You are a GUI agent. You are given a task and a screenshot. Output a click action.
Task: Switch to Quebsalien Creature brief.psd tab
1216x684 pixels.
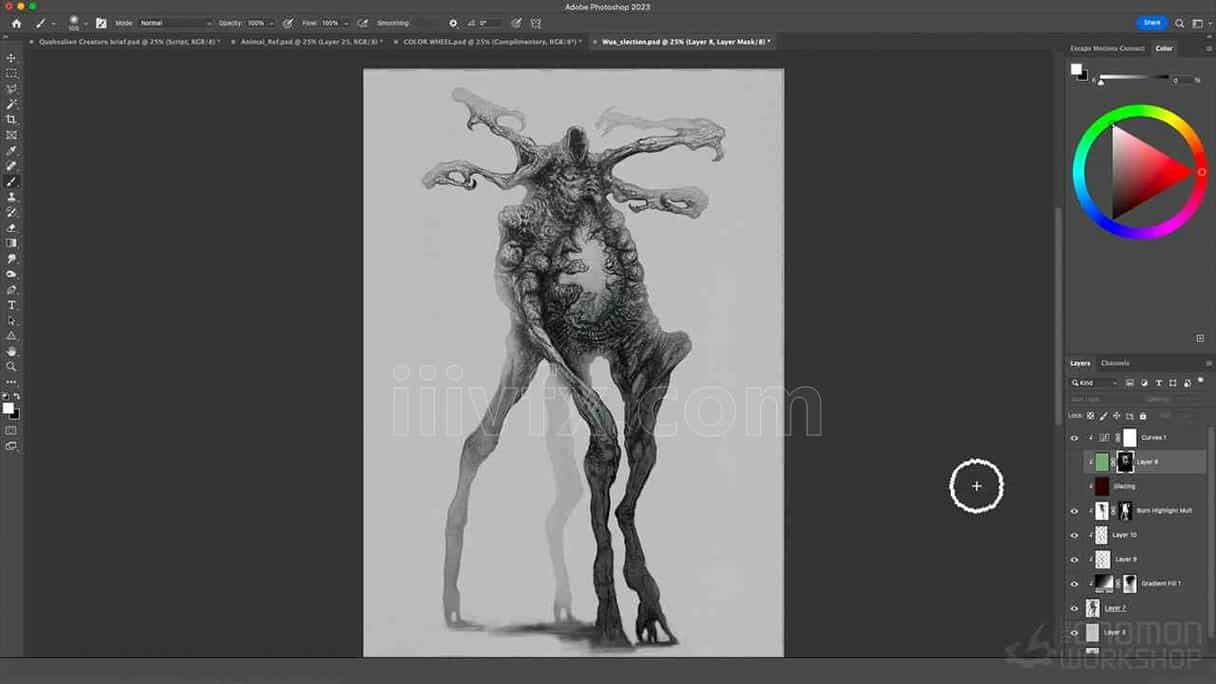(x=129, y=42)
